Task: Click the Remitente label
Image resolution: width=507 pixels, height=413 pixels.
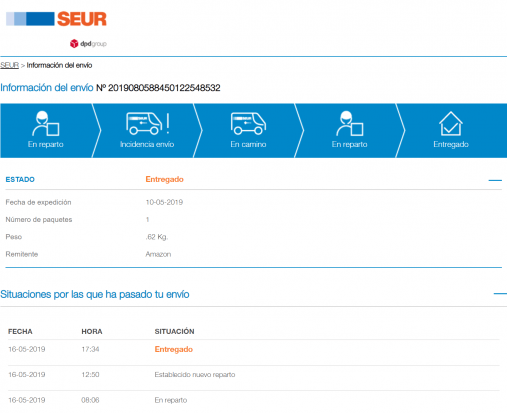Action: tap(22, 254)
